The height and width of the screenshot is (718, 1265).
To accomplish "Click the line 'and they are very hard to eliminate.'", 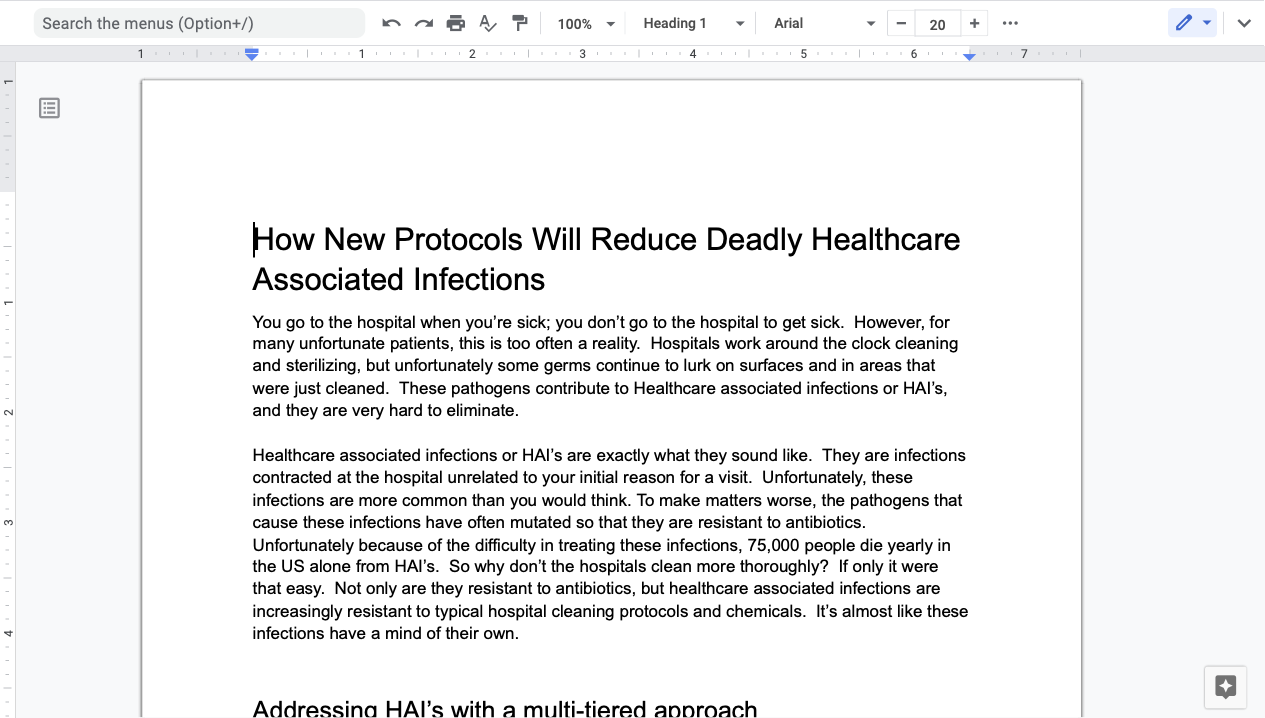I will pyautogui.click(x=385, y=410).
